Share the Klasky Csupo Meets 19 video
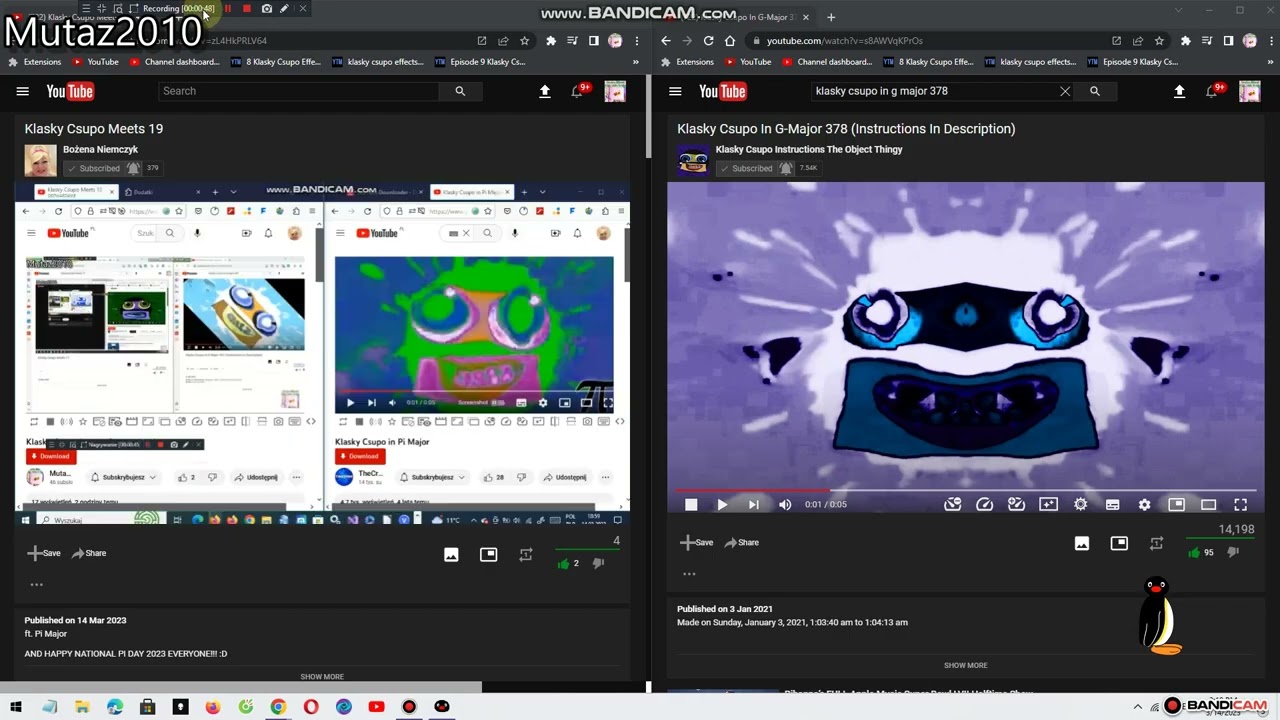This screenshot has height=720, width=1280. tap(89, 553)
